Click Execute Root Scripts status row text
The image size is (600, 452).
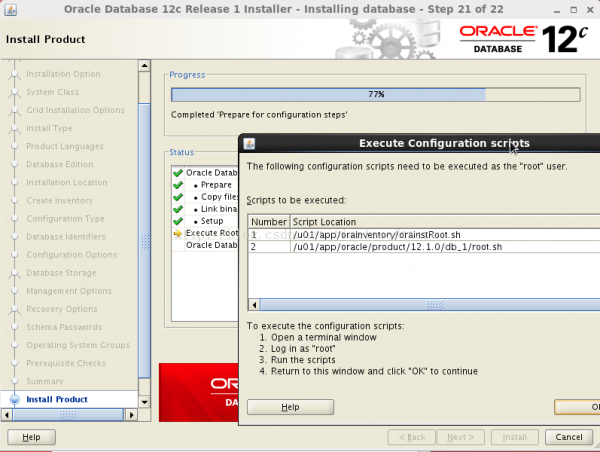tap(212, 233)
